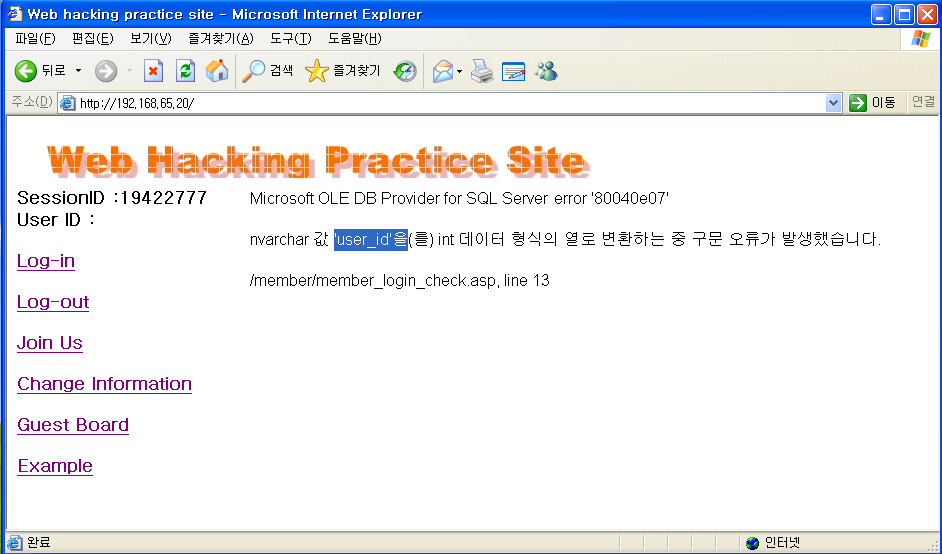
Task: Open the Change Information link
Action: coord(105,383)
